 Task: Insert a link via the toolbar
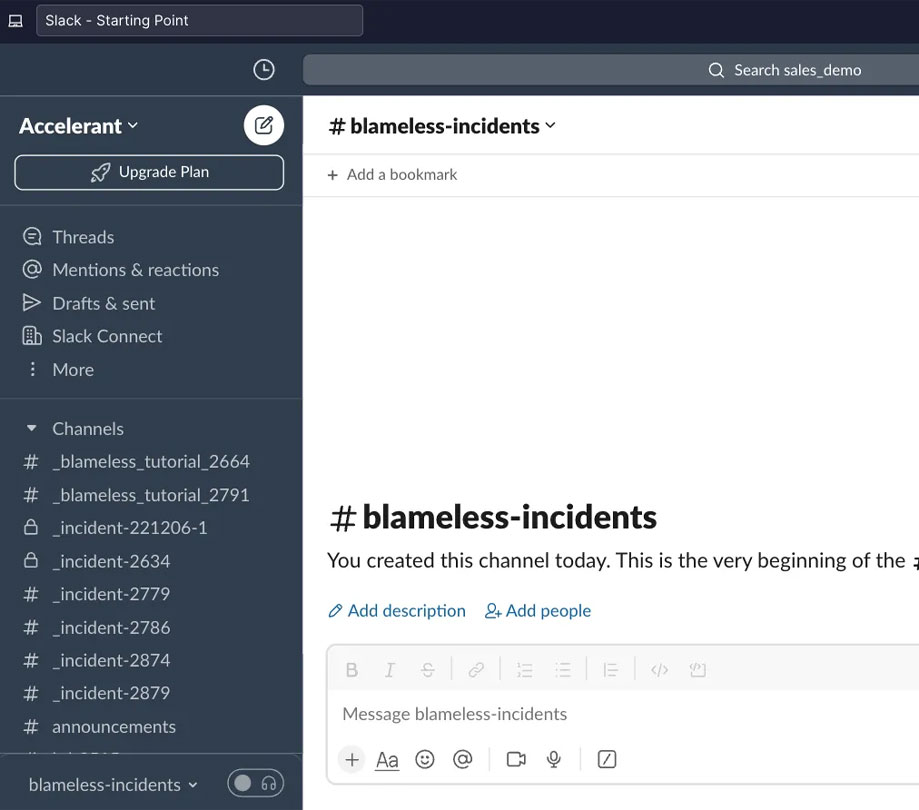pos(476,670)
